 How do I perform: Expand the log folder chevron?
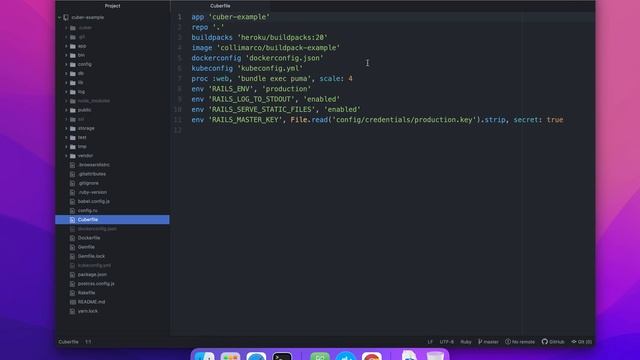point(66,92)
